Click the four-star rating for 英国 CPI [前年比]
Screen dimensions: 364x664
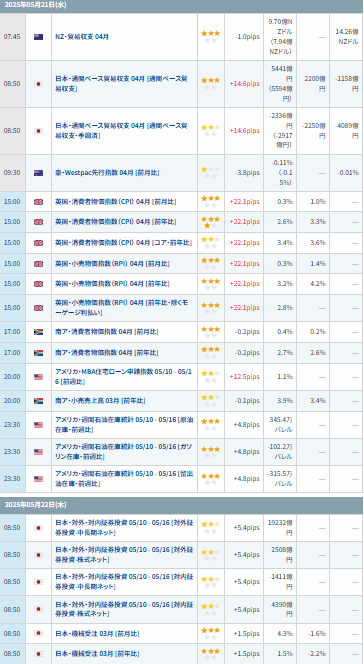point(210,222)
